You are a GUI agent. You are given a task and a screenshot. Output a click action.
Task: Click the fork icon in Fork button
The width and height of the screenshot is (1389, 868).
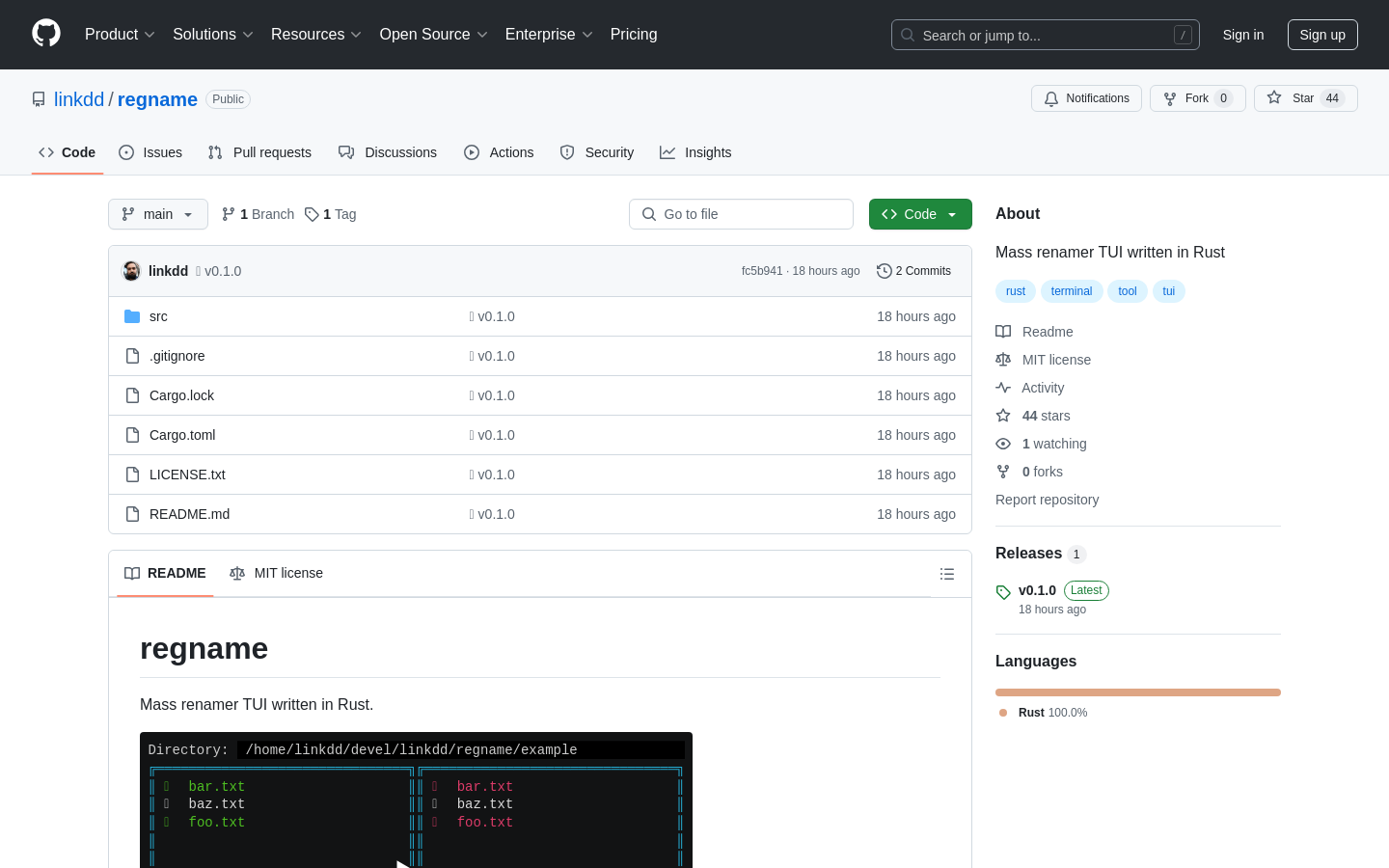(1170, 98)
